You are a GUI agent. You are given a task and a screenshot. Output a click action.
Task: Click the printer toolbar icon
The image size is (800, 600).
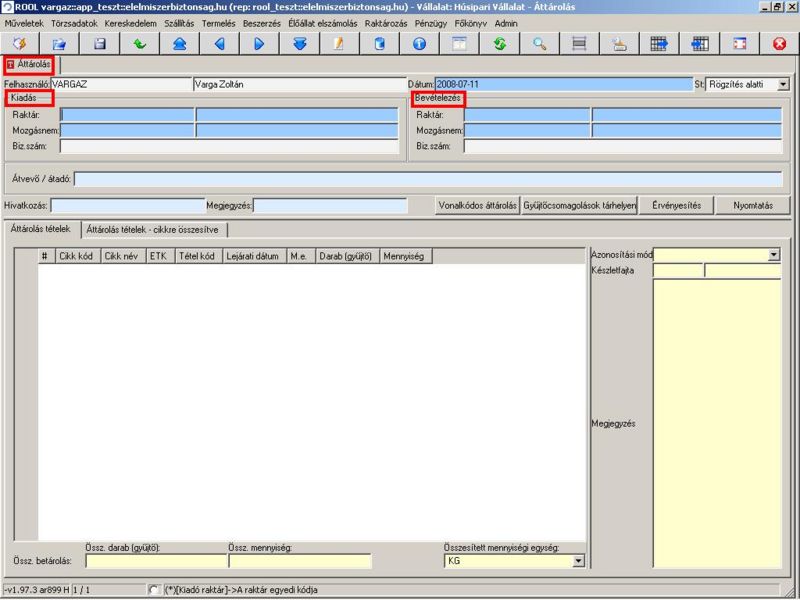(x=619, y=44)
